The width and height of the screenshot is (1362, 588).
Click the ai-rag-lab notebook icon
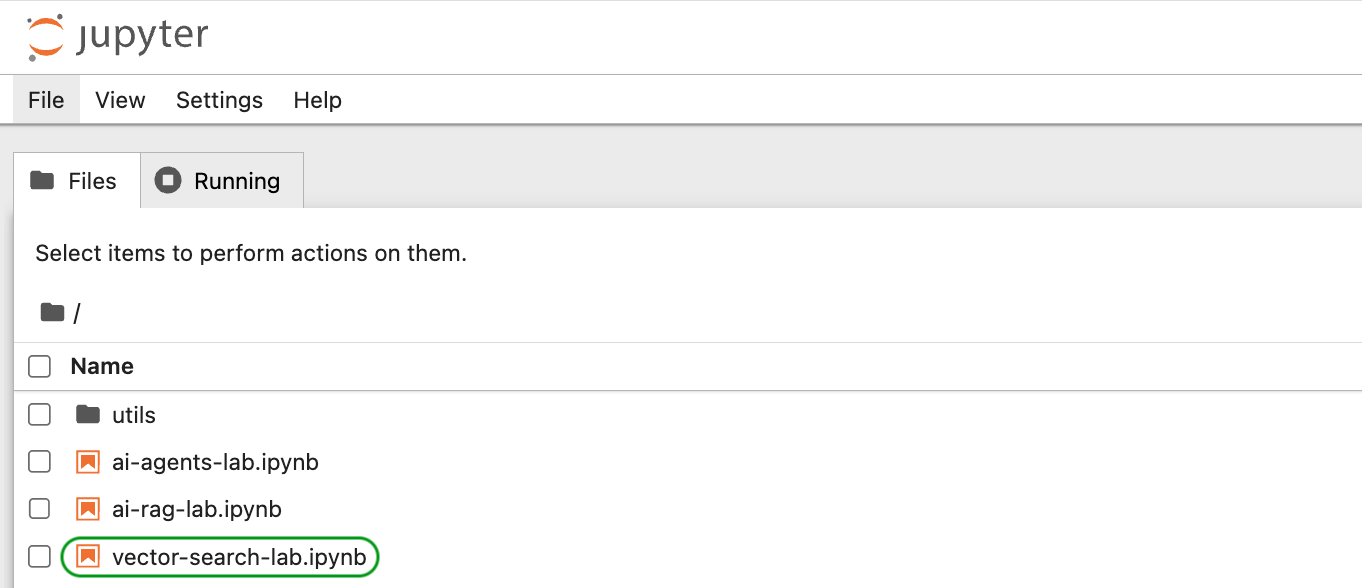[88, 509]
